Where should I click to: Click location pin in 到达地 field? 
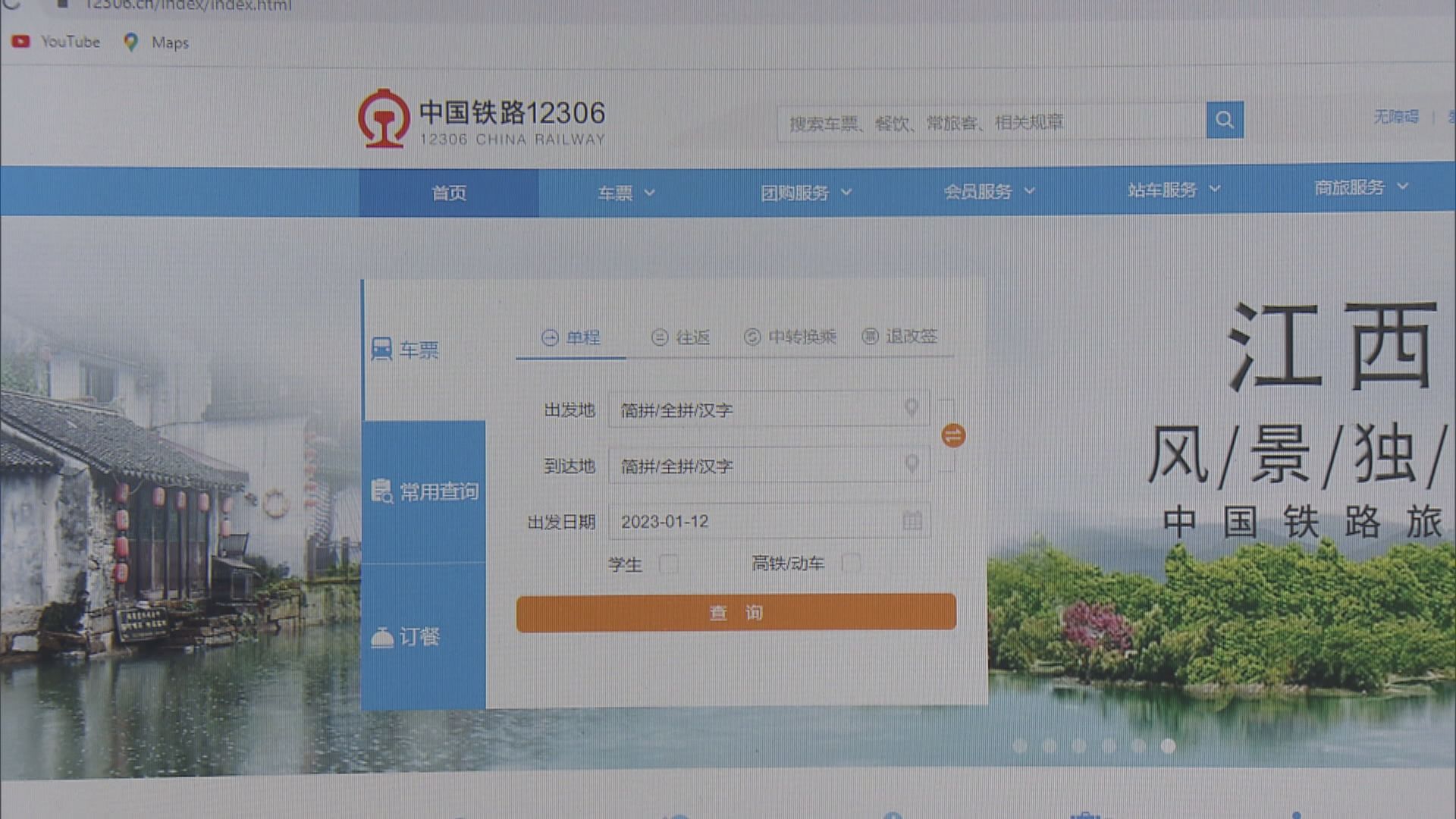click(x=912, y=464)
